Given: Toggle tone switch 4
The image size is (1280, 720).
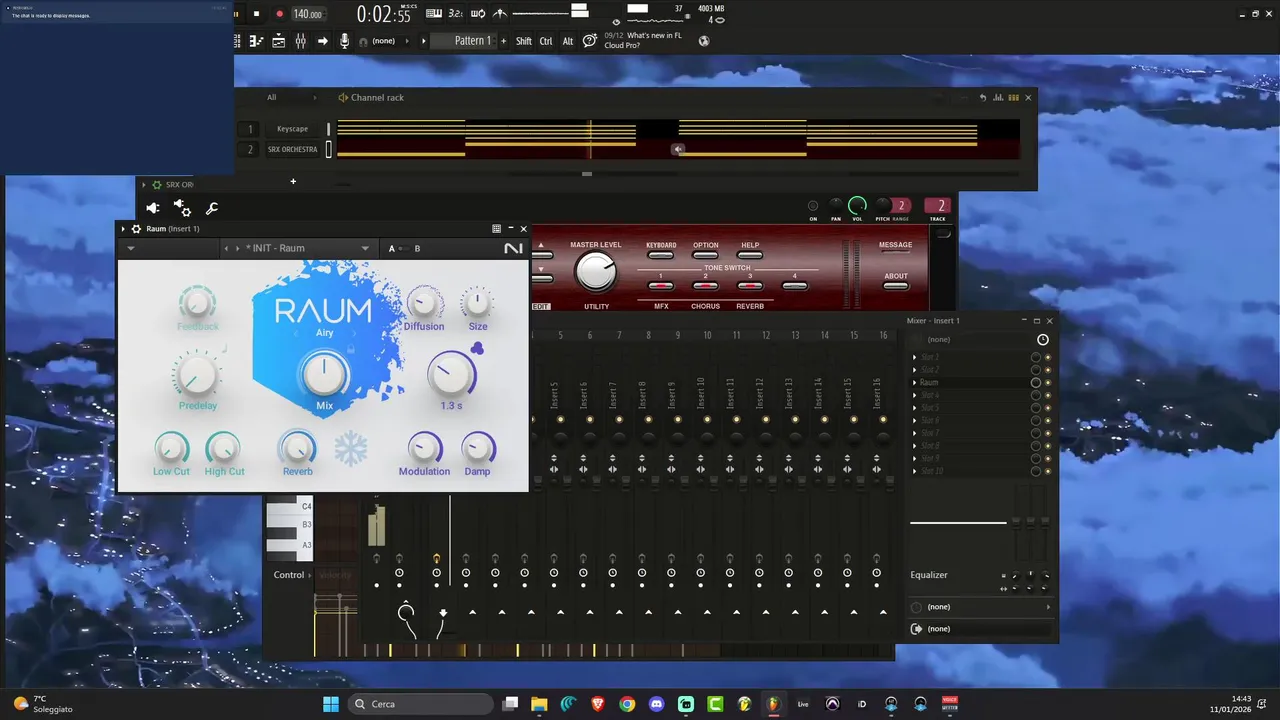Looking at the screenshot, I should tap(795, 286).
